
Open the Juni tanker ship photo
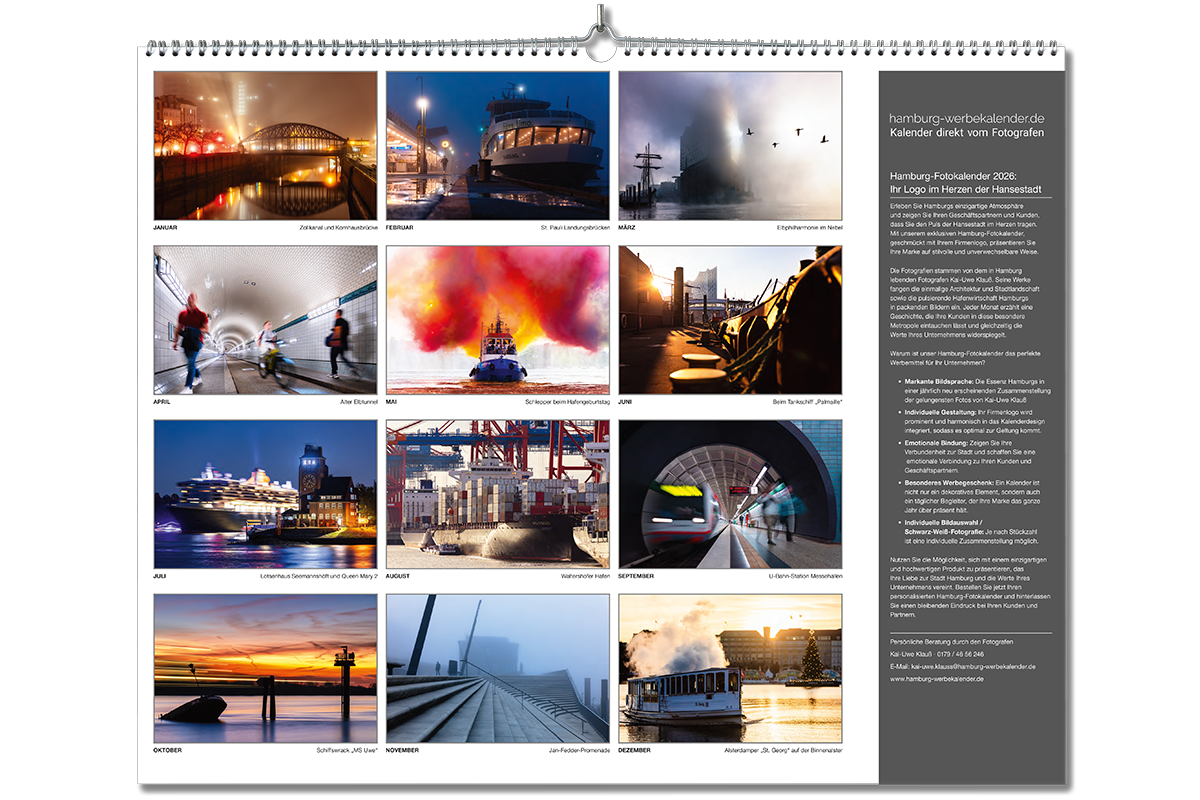coord(730,320)
